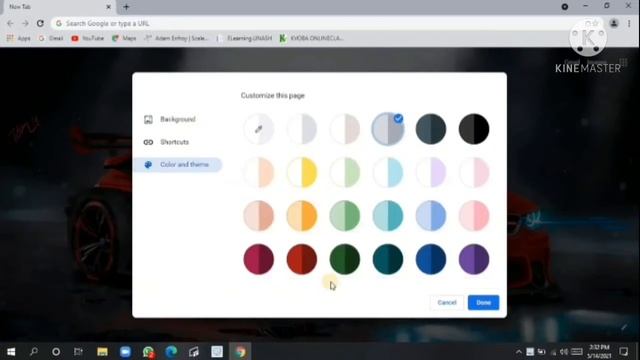The width and height of the screenshot is (640, 360).
Task: Open the KVOBA ONLINECLA bookmark
Action: 311,38
